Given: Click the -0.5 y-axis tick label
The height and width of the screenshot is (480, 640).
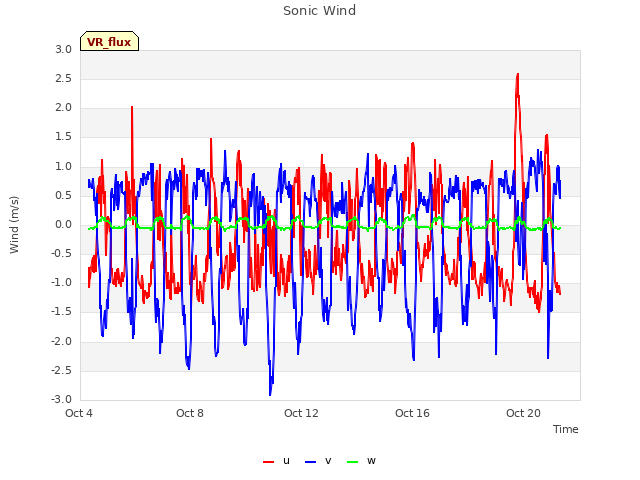Looking at the screenshot, I should 62,254.
